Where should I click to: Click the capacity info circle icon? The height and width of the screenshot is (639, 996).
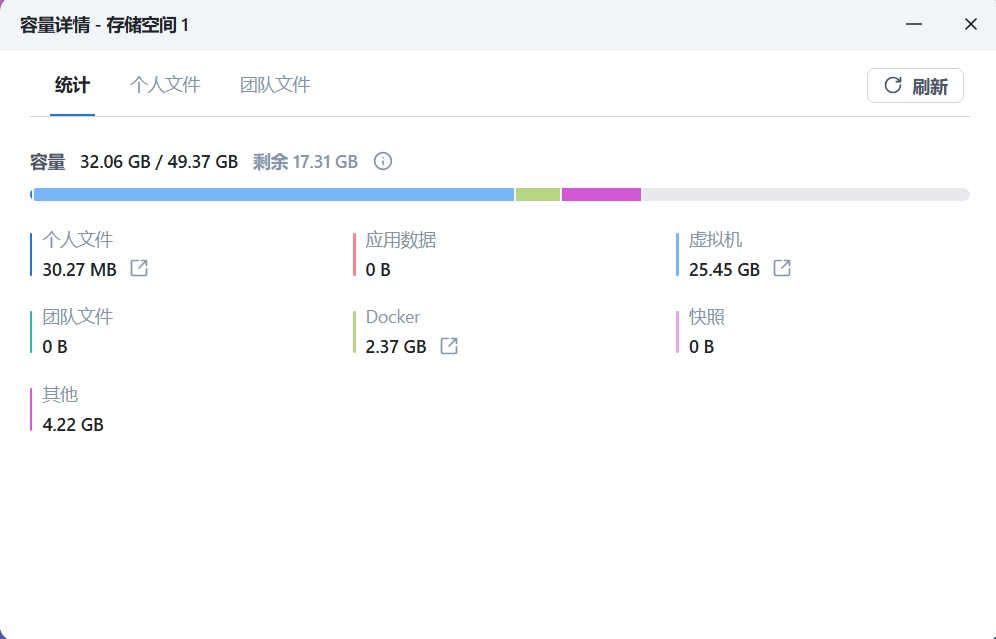click(x=382, y=161)
